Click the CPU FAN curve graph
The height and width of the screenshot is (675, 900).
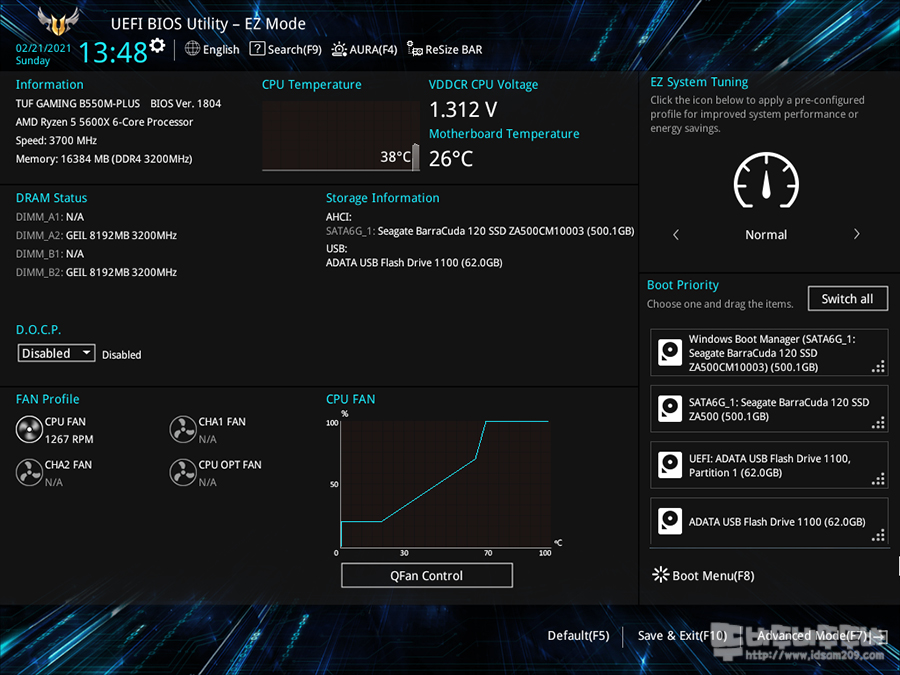click(445, 483)
